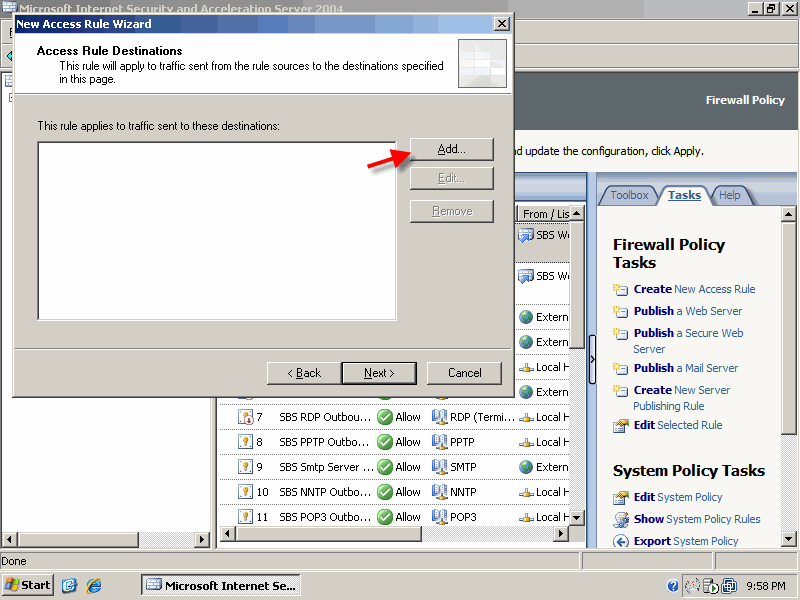Image resolution: width=800 pixels, height=600 pixels.
Task: Click inside the empty destinations list box
Action: point(217,231)
